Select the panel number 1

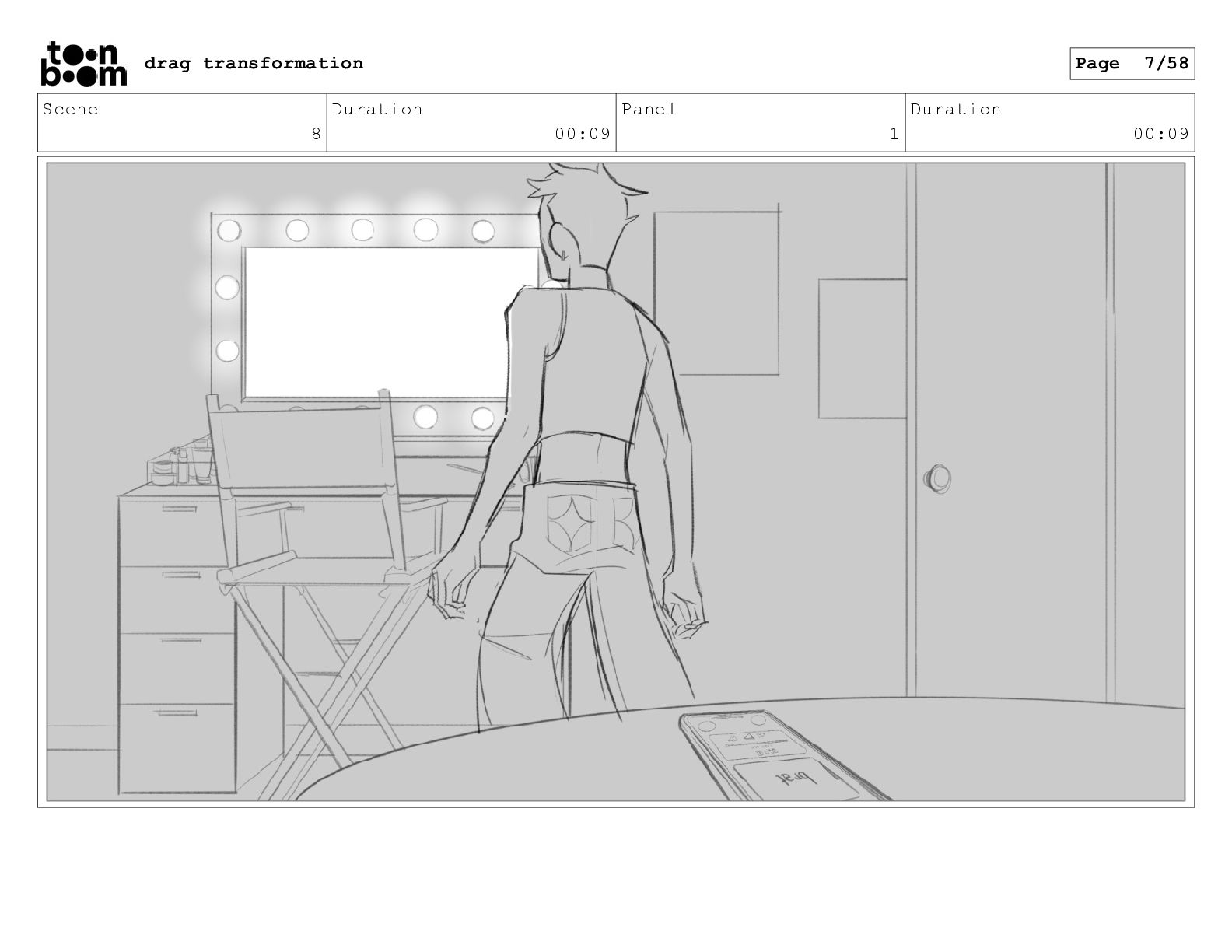pyautogui.click(x=894, y=134)
